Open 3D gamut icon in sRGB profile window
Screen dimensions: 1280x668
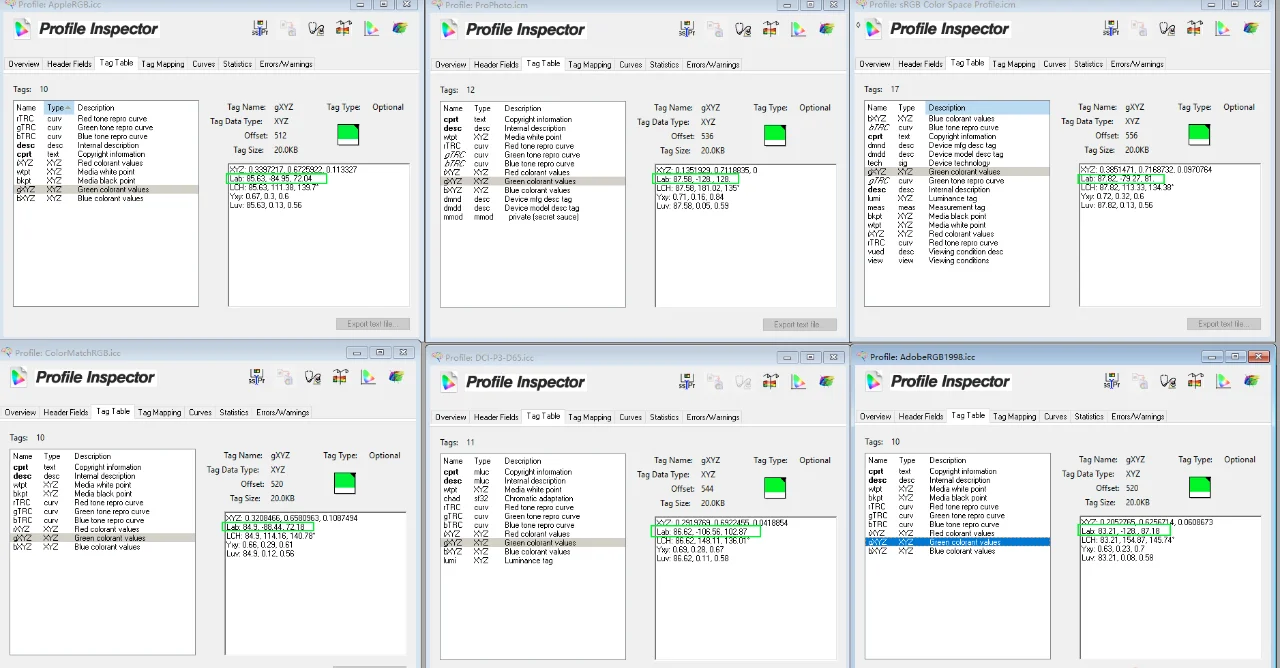[1252, 29]
